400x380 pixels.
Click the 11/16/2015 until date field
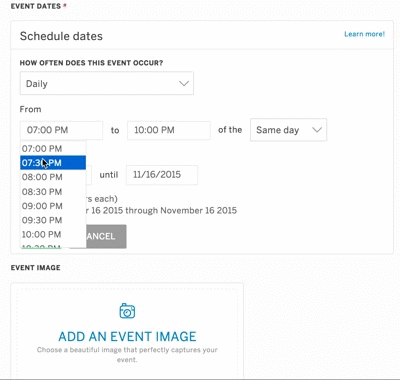click(x=162, y=175)
